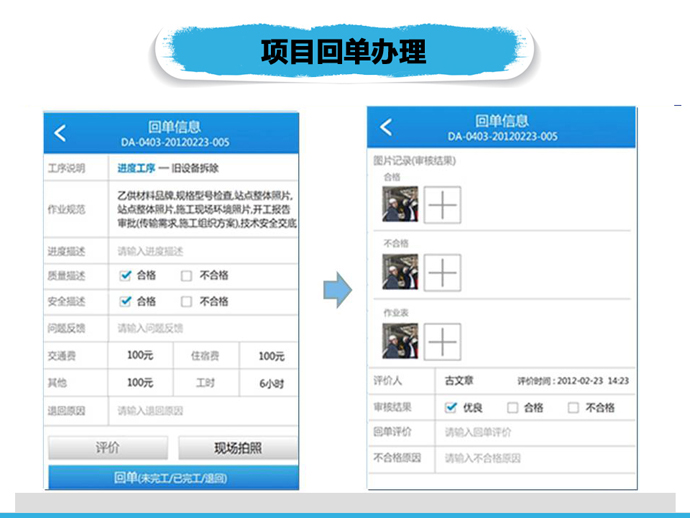Screen dimensions: 690x518
Task: Click the 不合格原因 input field
Action: (535, 458)
